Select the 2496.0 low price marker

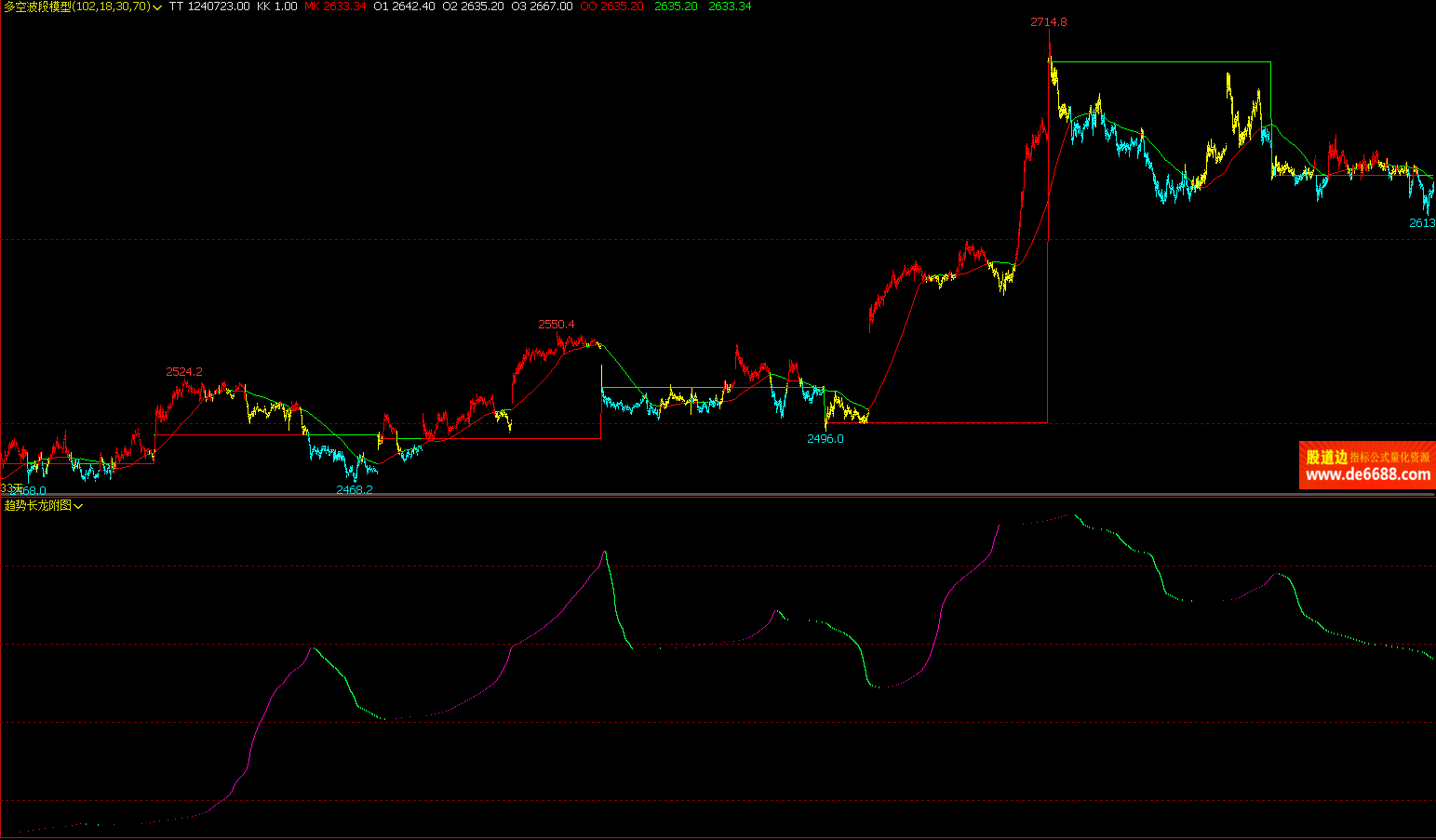point(825,439)
